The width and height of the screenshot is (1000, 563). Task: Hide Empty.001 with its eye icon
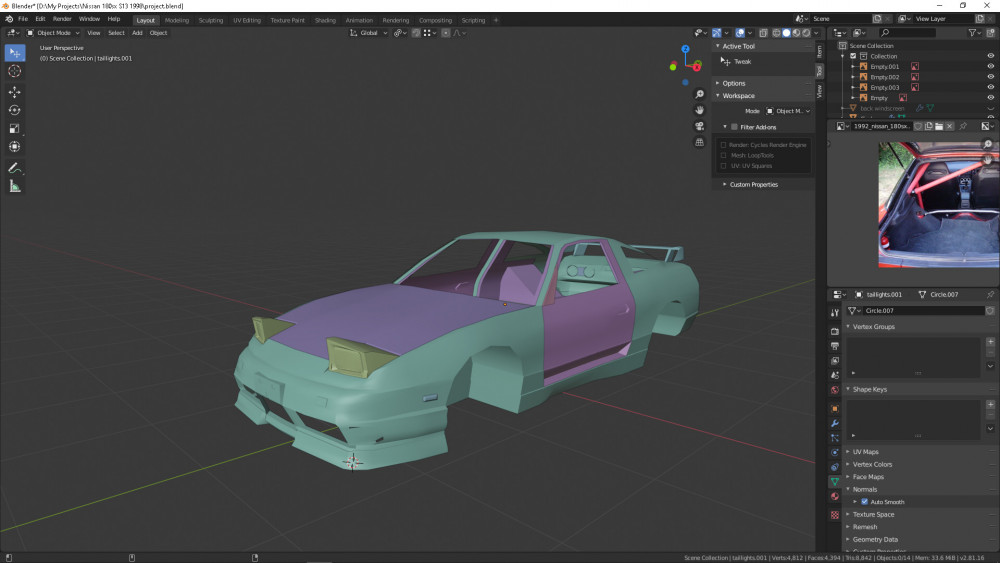[990, 66]
